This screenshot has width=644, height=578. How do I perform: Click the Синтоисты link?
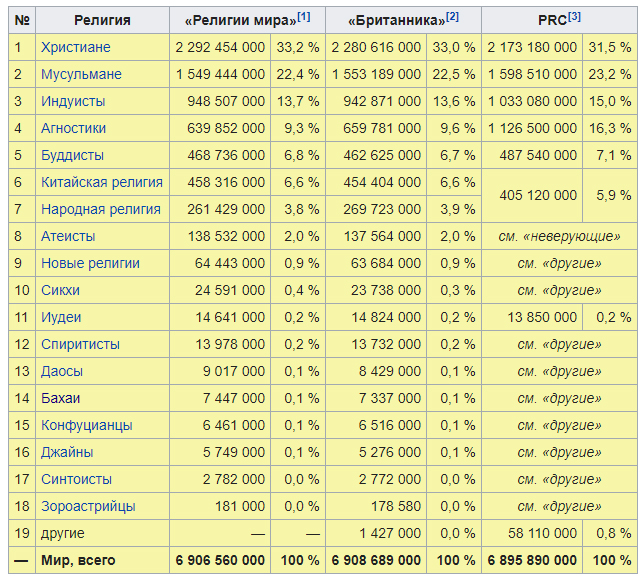pyautogui.click(x=76, y=479)
